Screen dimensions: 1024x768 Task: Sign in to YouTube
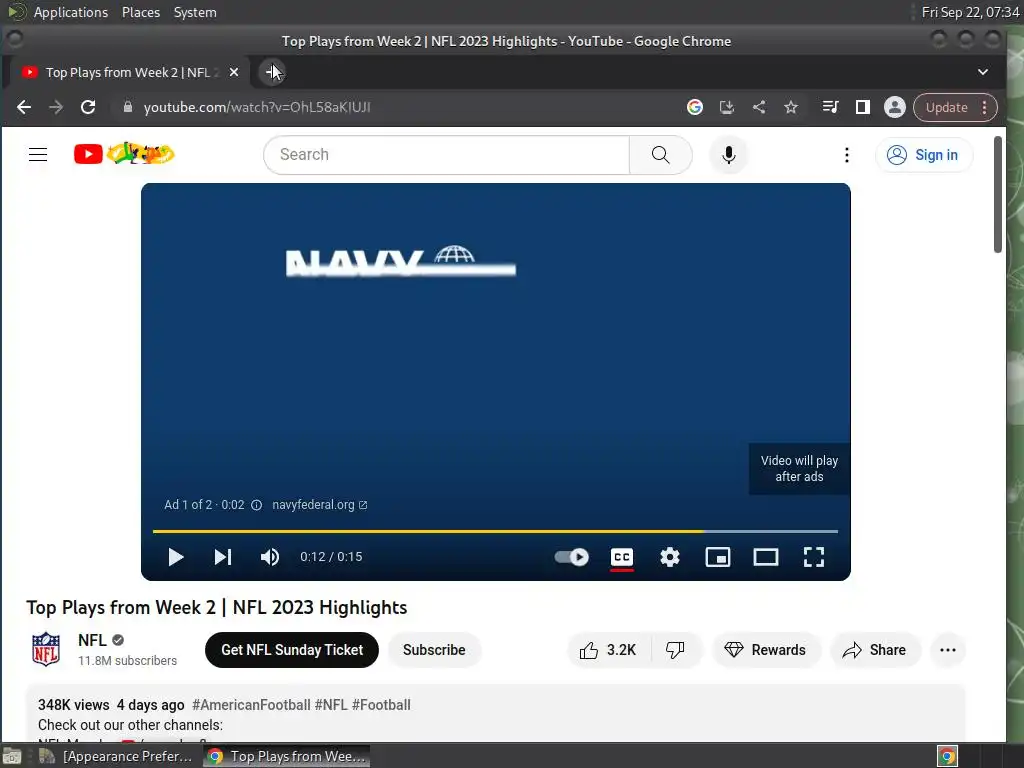[x=923, y=155]
